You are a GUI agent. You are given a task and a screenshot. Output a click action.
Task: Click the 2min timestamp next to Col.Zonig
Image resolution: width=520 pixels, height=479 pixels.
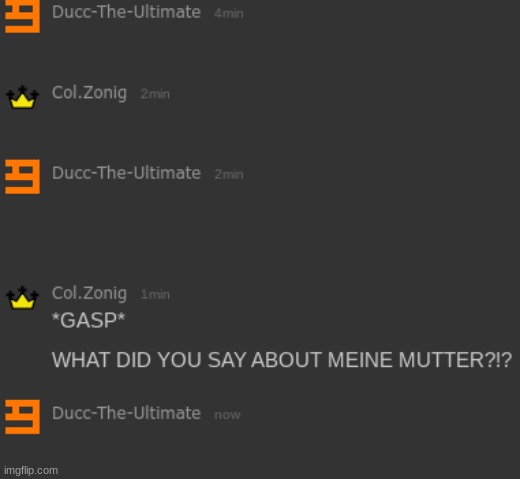155,94
